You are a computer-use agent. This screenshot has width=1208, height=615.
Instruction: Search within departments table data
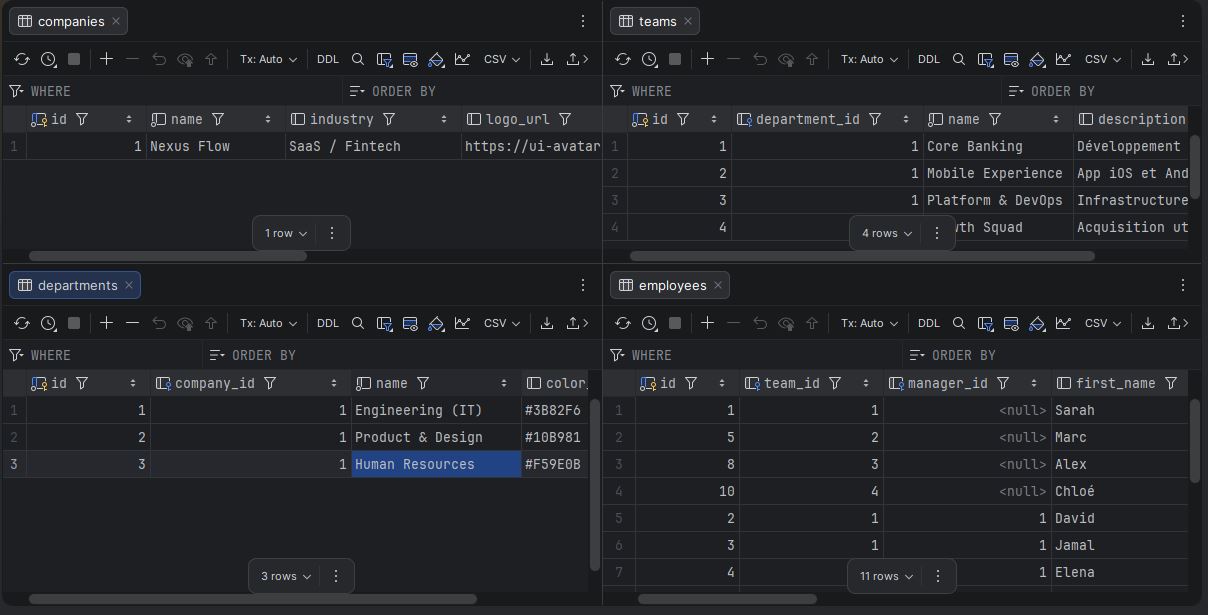357,323
